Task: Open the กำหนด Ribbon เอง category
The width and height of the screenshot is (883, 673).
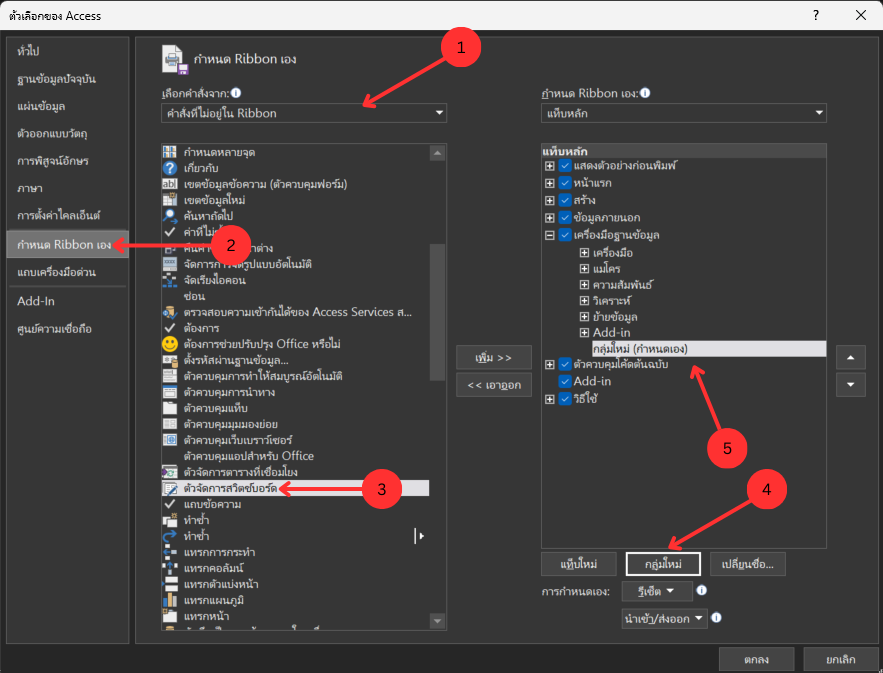Action: pyautogui.click(x=64, y=244)
